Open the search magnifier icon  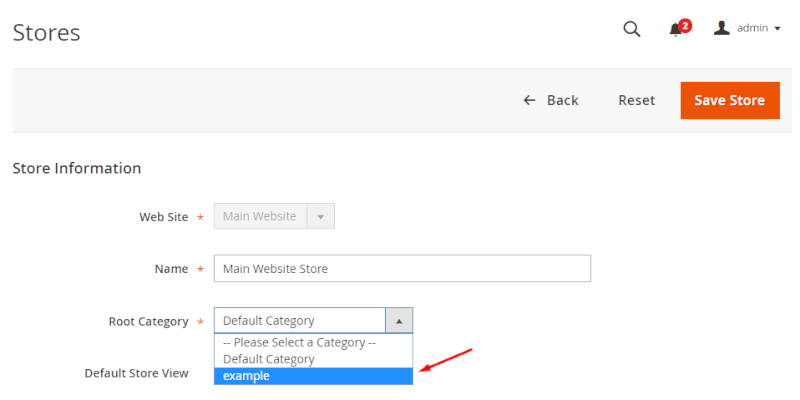[x=631, y=29]
